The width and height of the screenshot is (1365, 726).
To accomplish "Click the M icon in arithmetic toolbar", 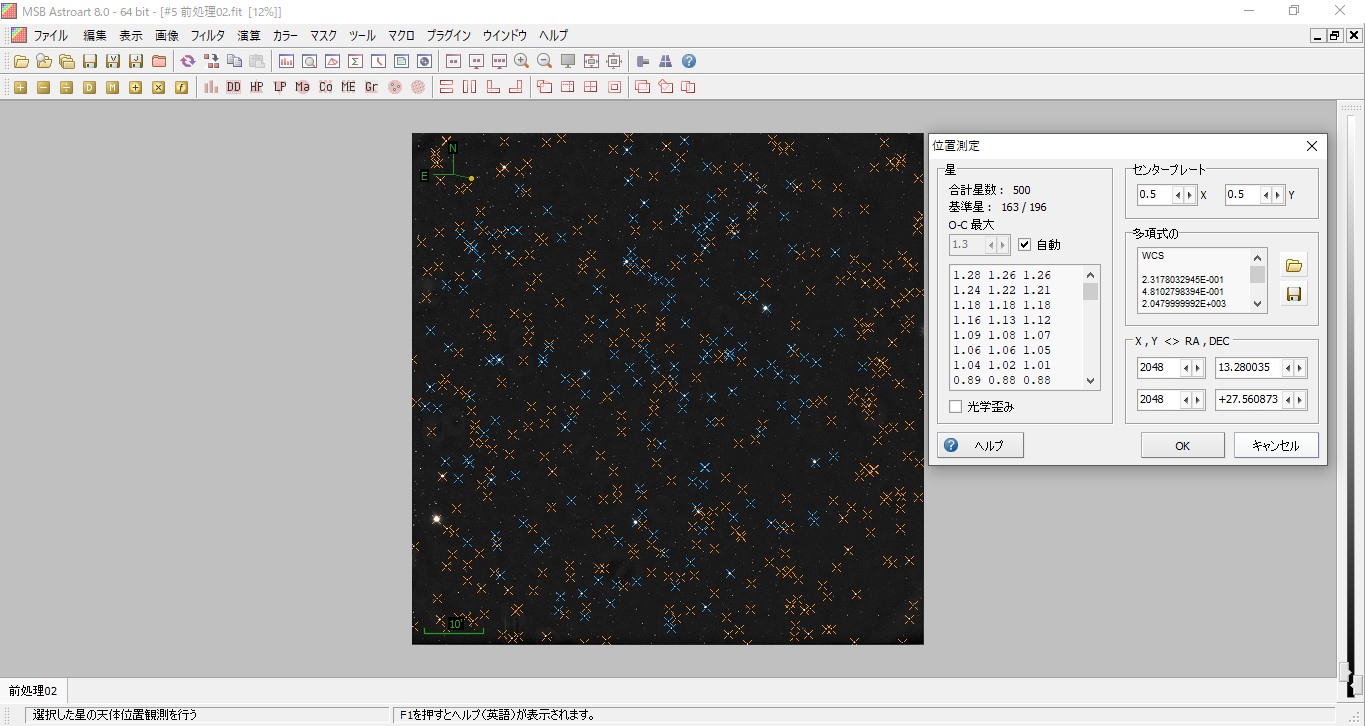I will click(x=112, y=87).
